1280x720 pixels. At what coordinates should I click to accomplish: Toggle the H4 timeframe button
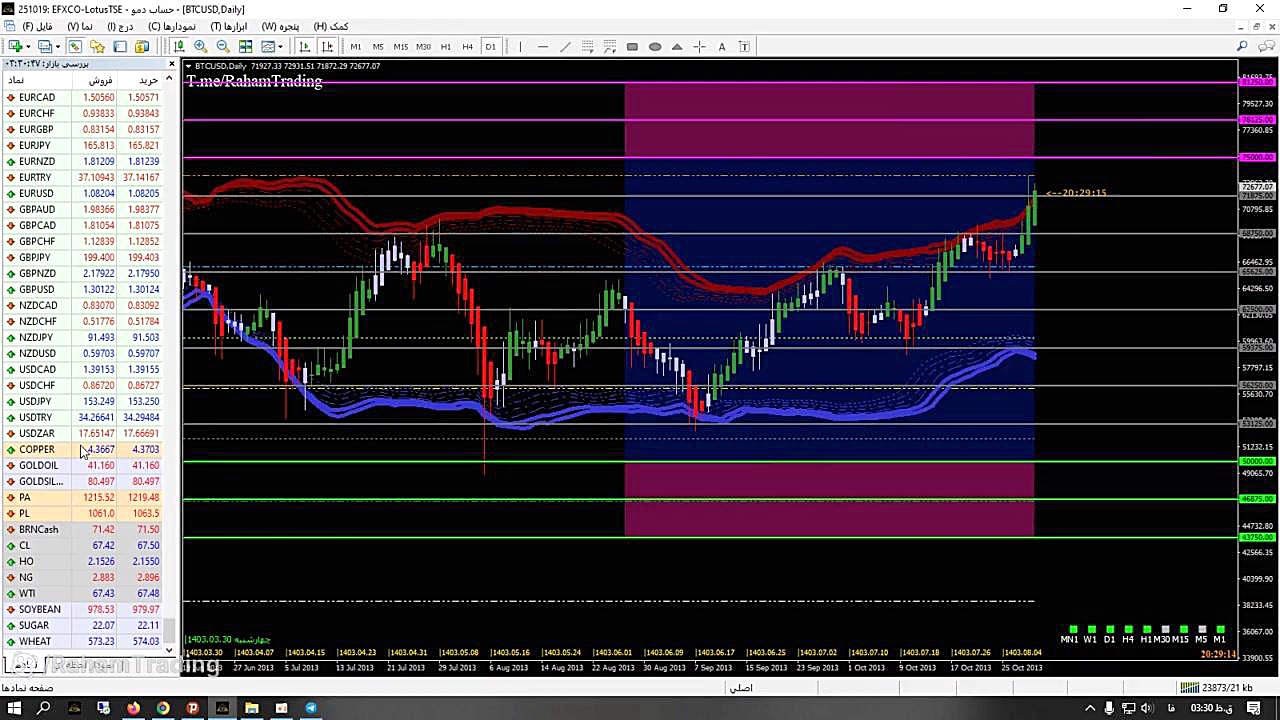click(467, 46)
